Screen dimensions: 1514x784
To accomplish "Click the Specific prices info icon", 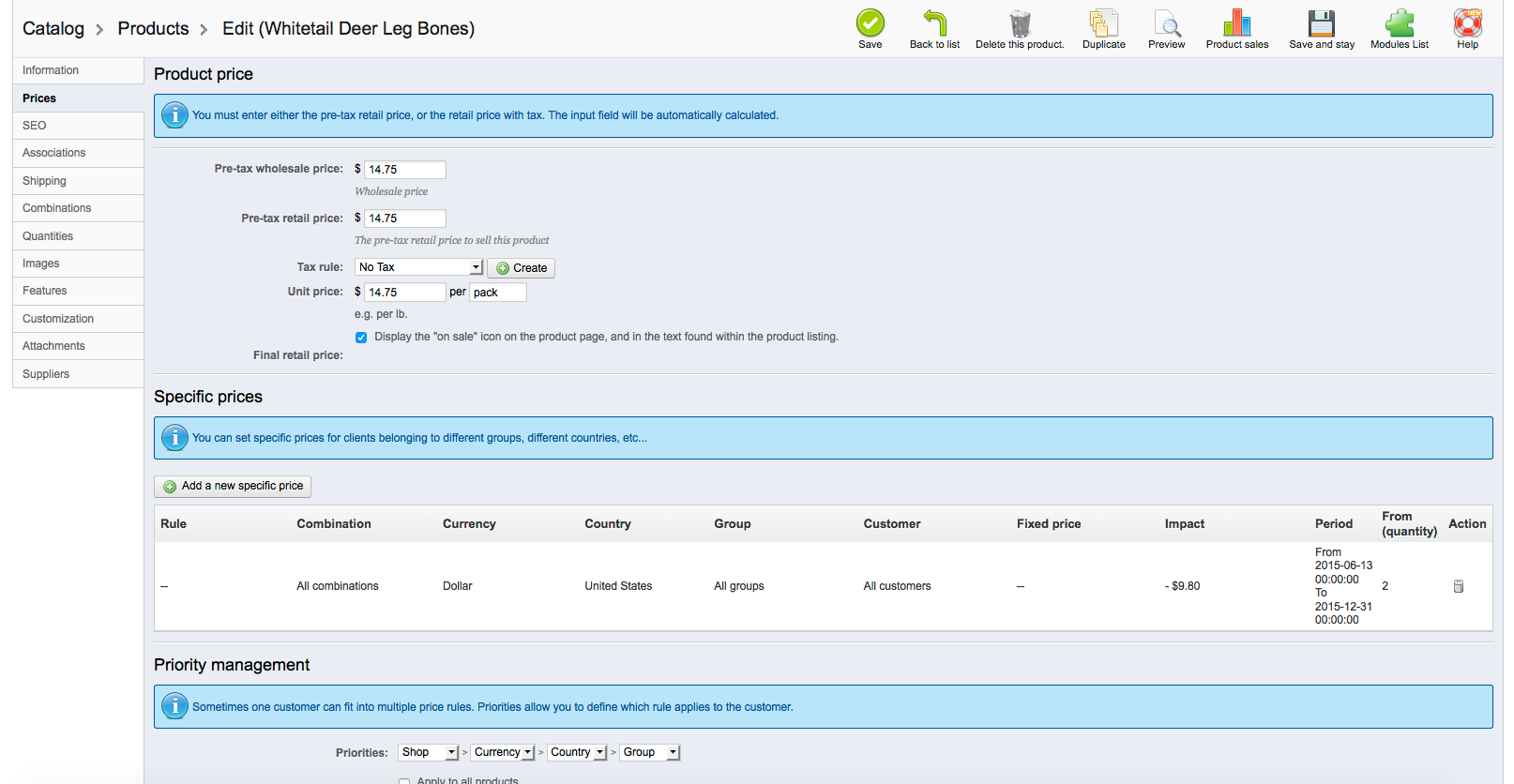I will click(x=174, y=438).
